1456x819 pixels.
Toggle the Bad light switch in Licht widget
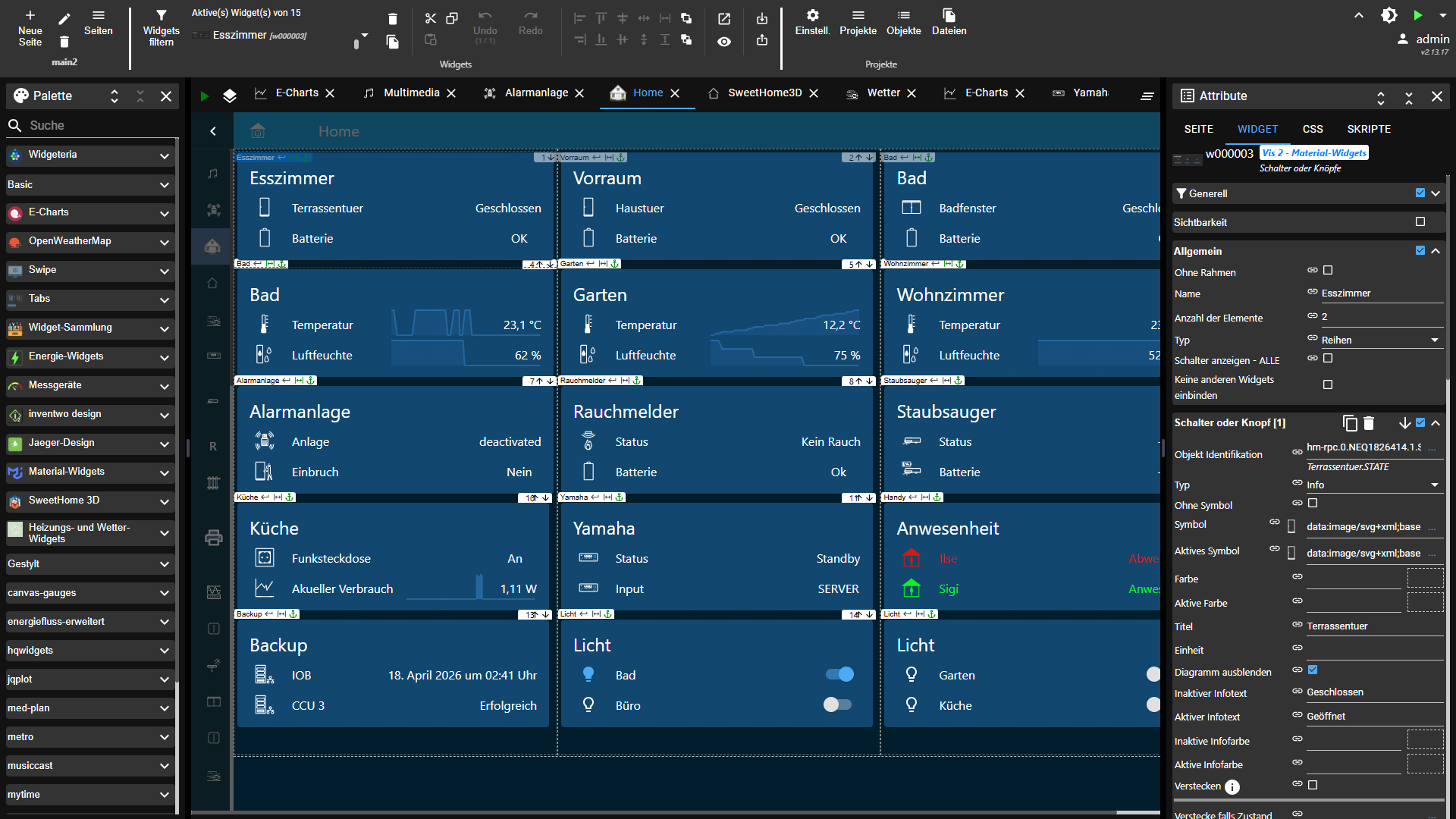839,674
